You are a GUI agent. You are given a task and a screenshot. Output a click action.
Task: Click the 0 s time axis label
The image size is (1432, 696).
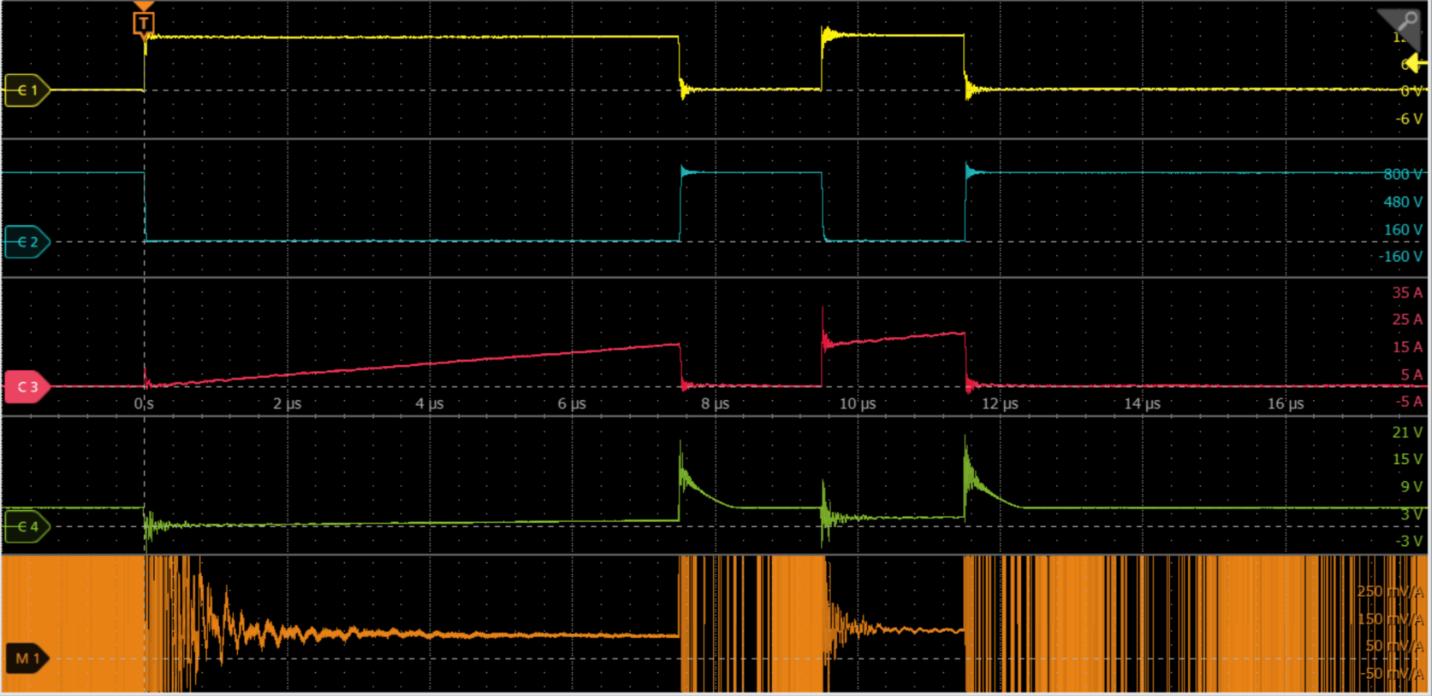coord(144,404)
